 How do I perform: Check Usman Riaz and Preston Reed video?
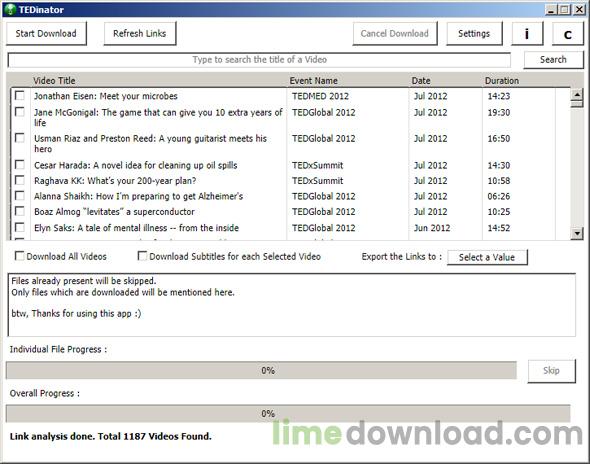click(x=20, y=138)
